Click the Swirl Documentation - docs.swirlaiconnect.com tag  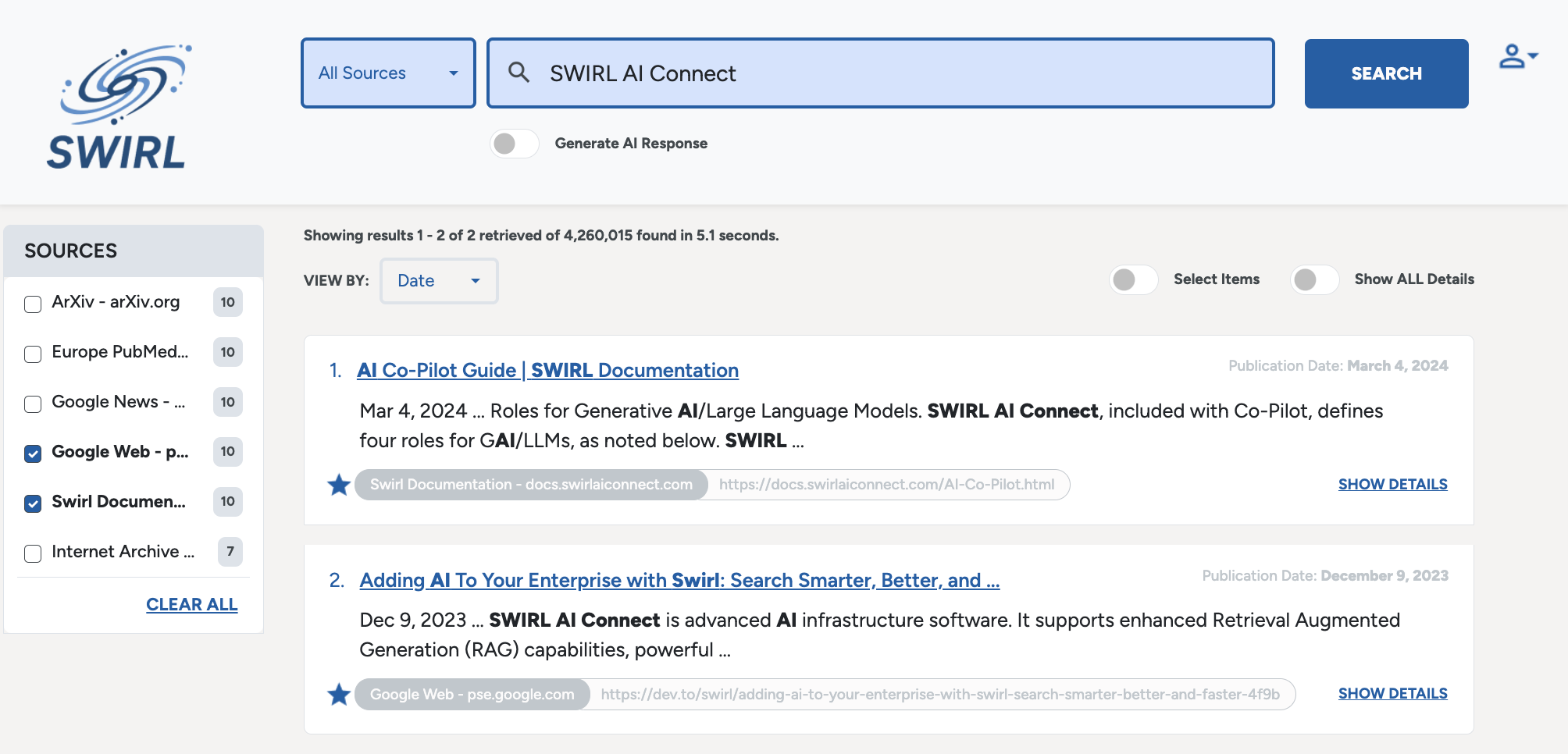(531, 485)
